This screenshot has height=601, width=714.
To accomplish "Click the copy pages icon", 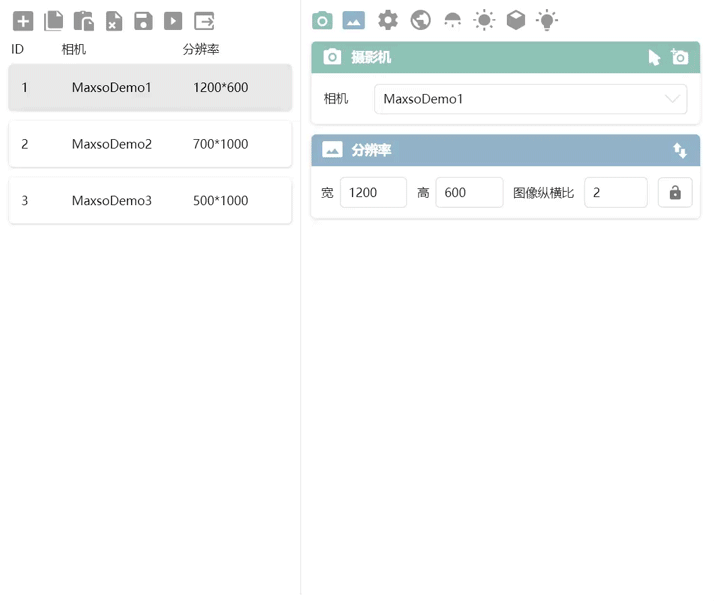I will [53, 21].
